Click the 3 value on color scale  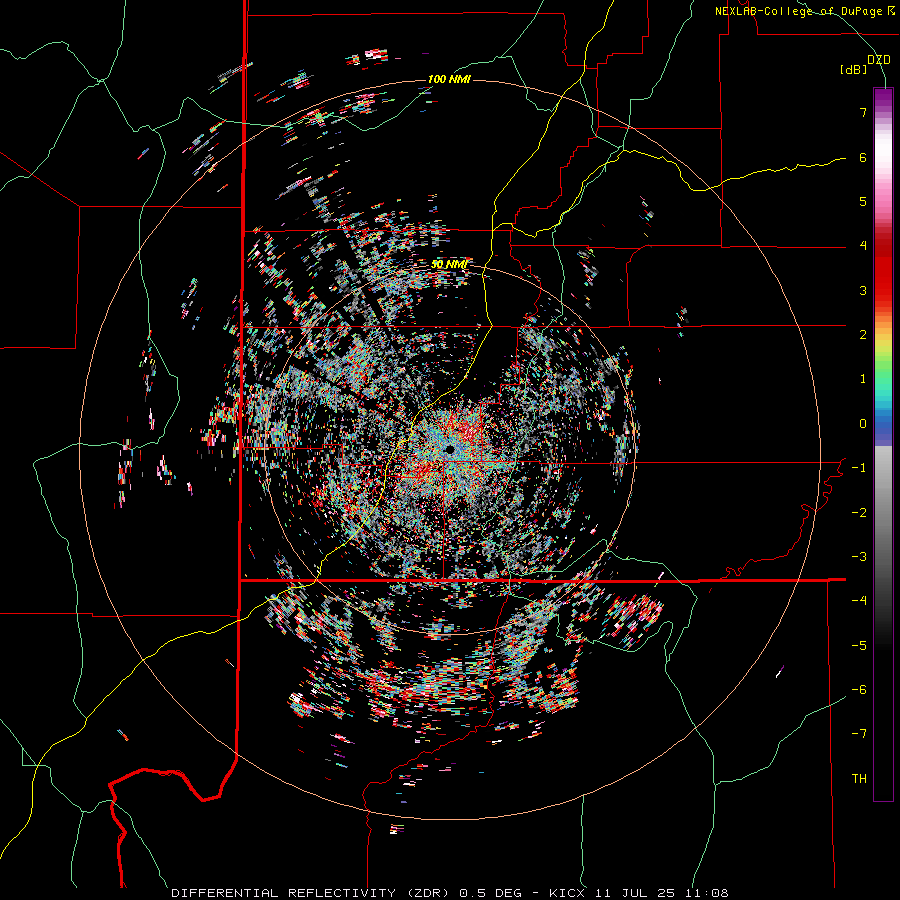[x=863, y=290]
